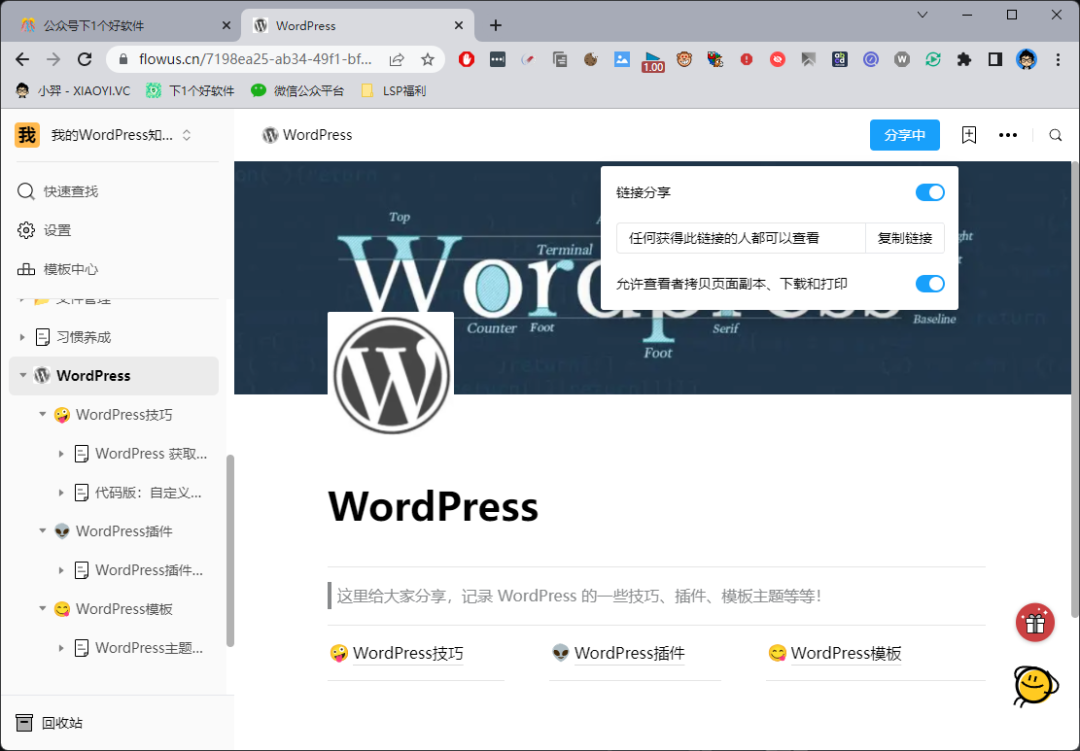
Task: Click the blue 分享中 share button
Action: (x=904, y=135)
